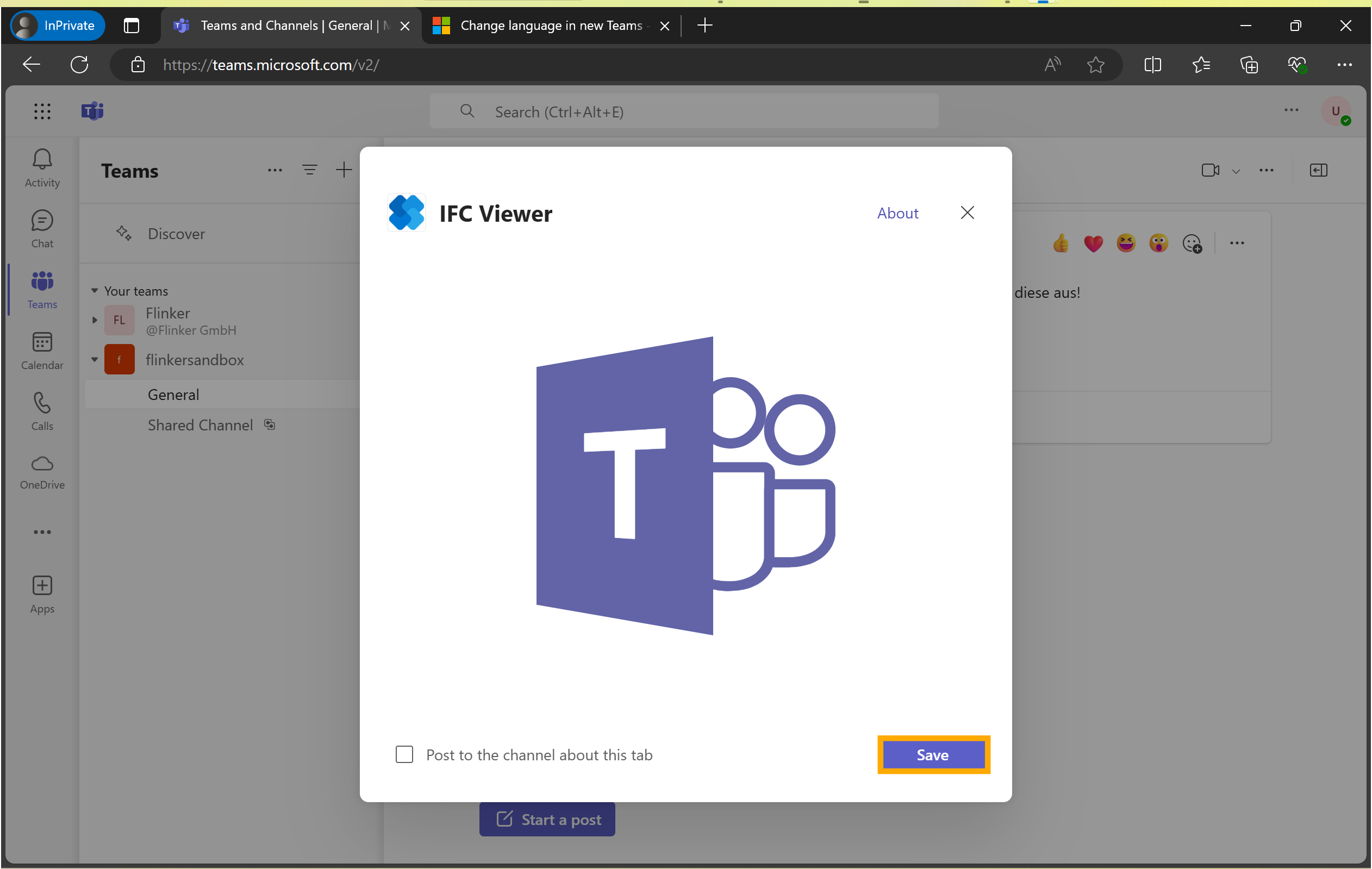Open channel more options ellipsis
This screenshot has height=869, width=1372.
pos(1266,170)
